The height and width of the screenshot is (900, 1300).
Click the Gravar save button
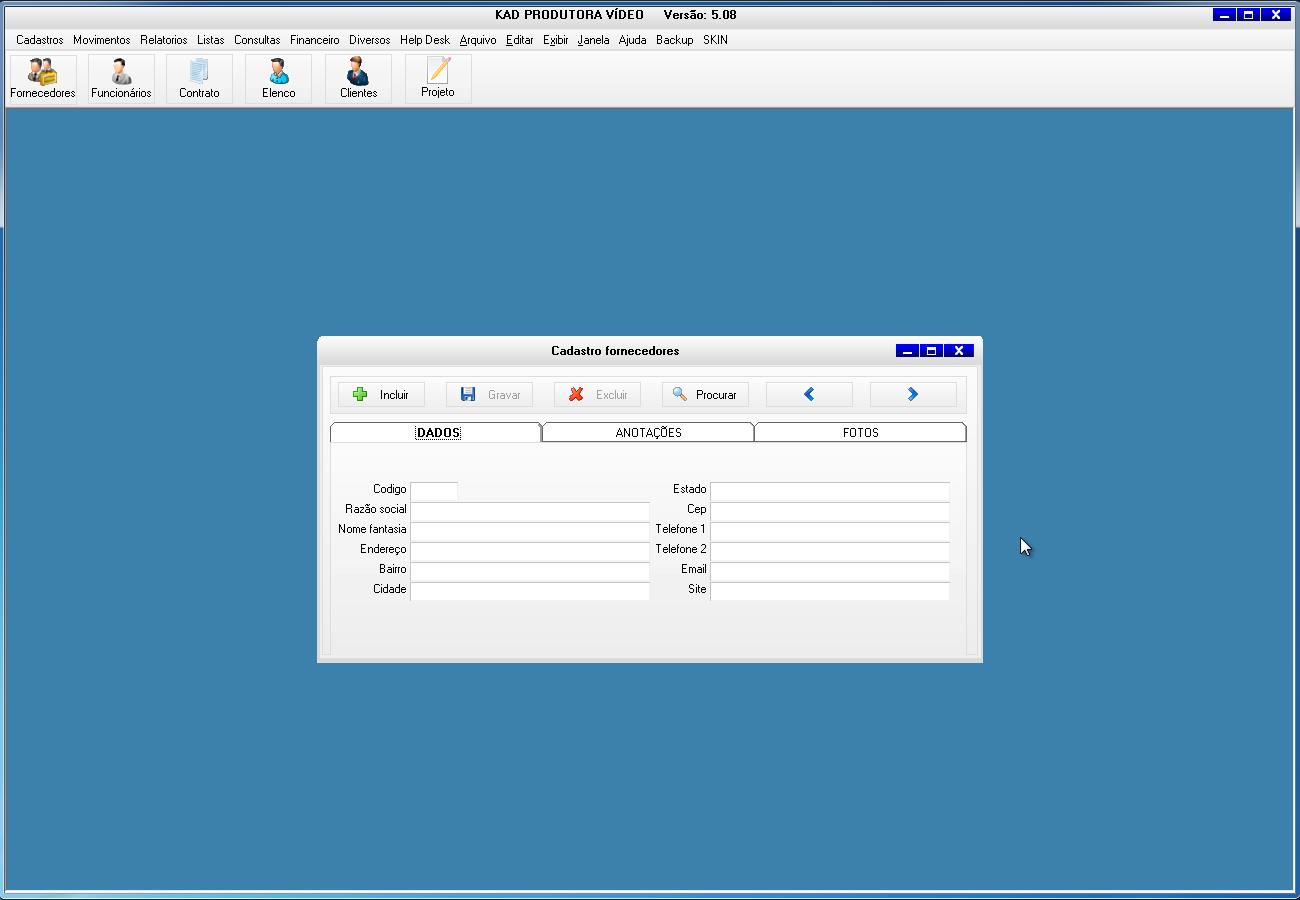(x=489, y=395)
